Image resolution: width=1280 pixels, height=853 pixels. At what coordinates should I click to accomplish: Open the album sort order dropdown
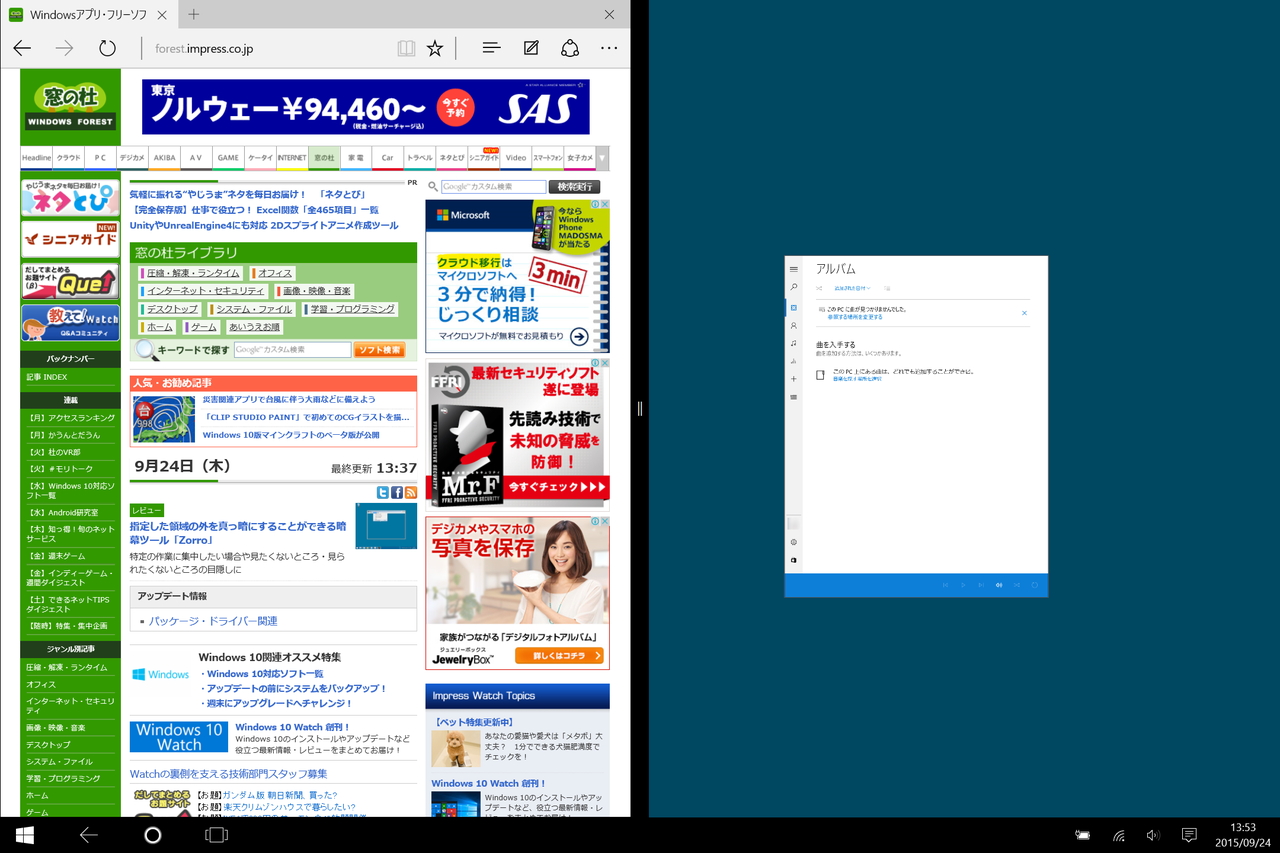point(852,288)
